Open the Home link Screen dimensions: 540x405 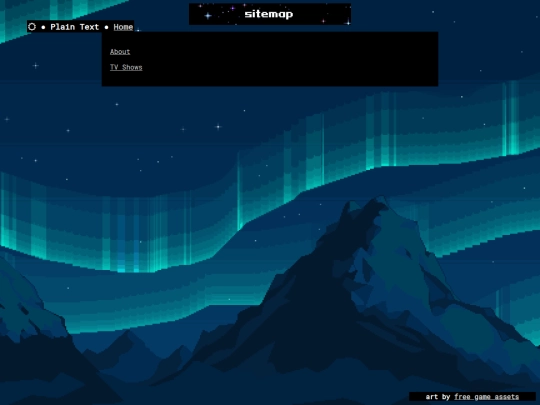point(123,27)
